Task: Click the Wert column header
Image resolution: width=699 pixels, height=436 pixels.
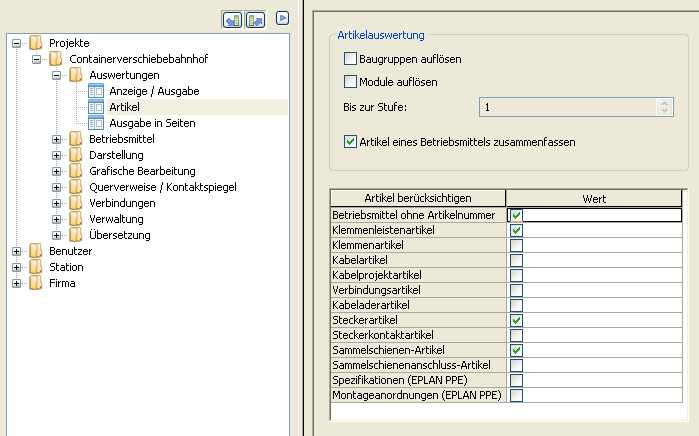Action: point(594,198)
